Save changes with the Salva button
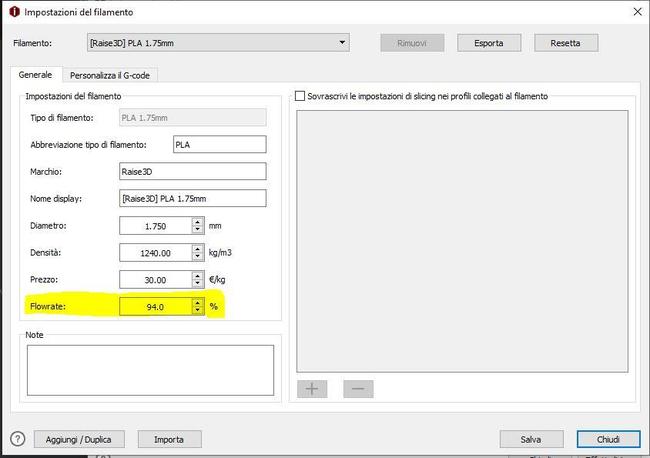Image resolution: width=650 pixels, height=458 pixels. point(530,439)
